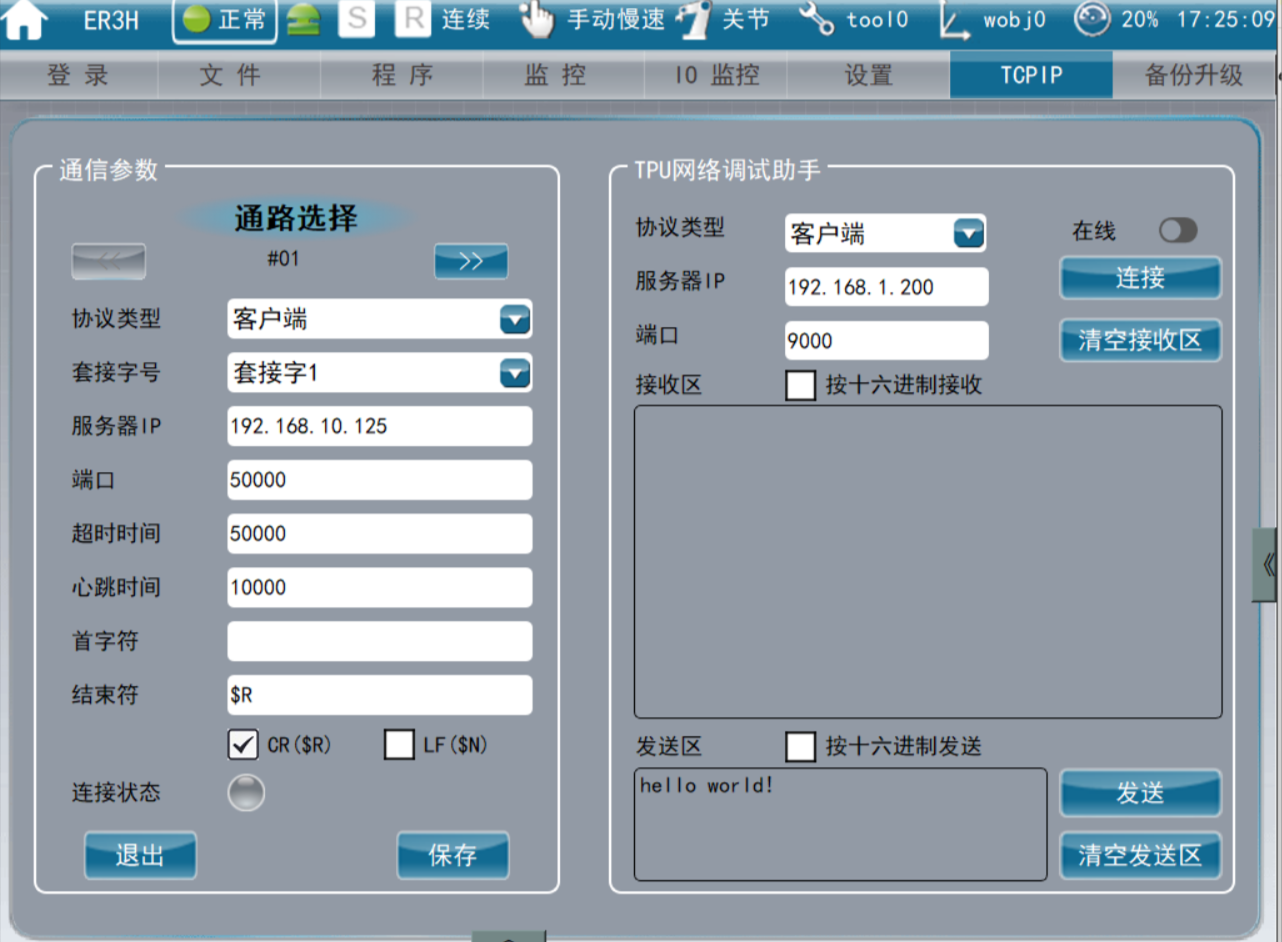Screen dimensions: 1282x942
Task: Click the R 连续 run mode icon
Action: pos(412,20)
